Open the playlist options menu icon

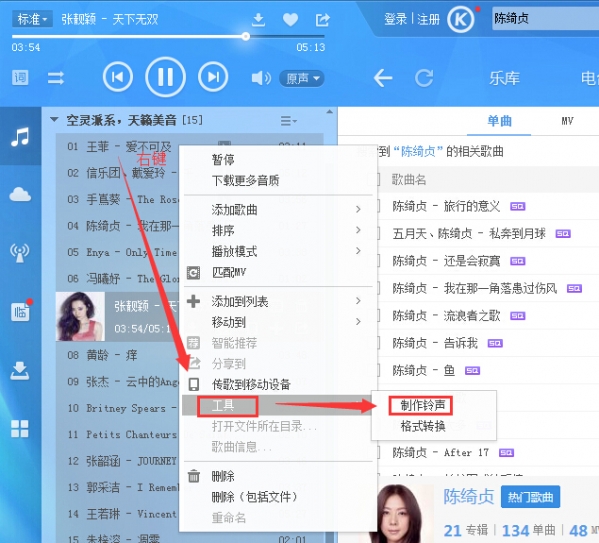[288, 121]
